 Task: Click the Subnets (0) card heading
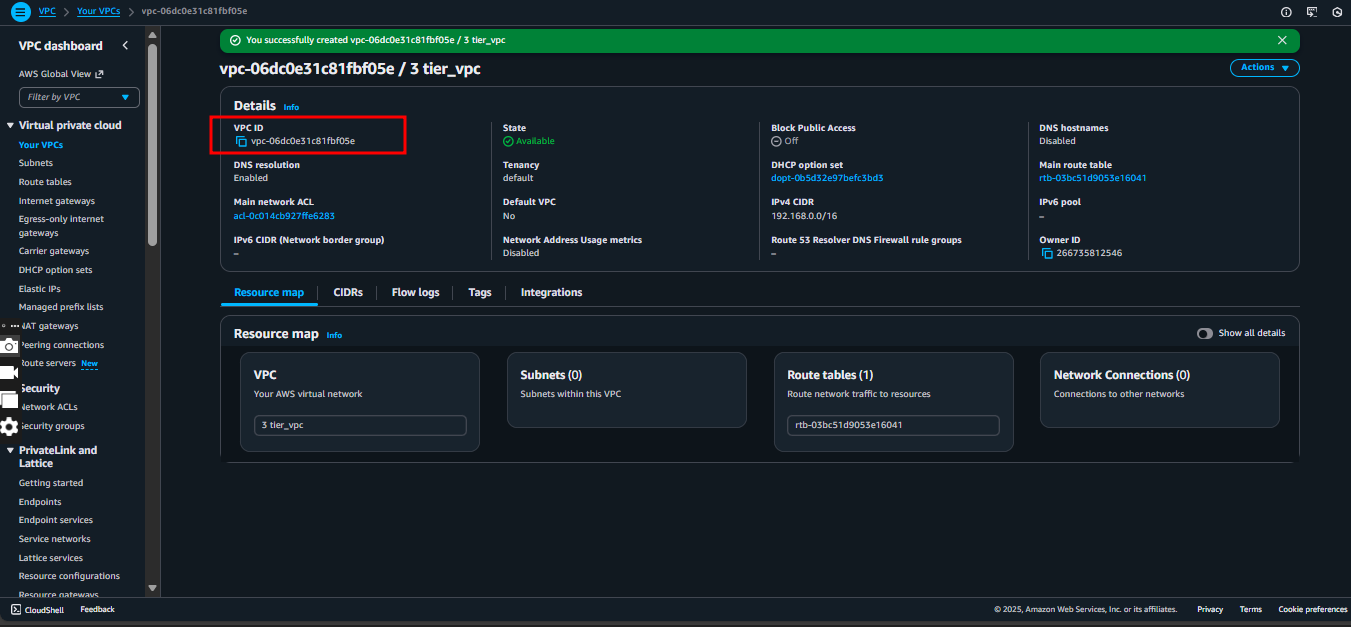pos(551,375)
